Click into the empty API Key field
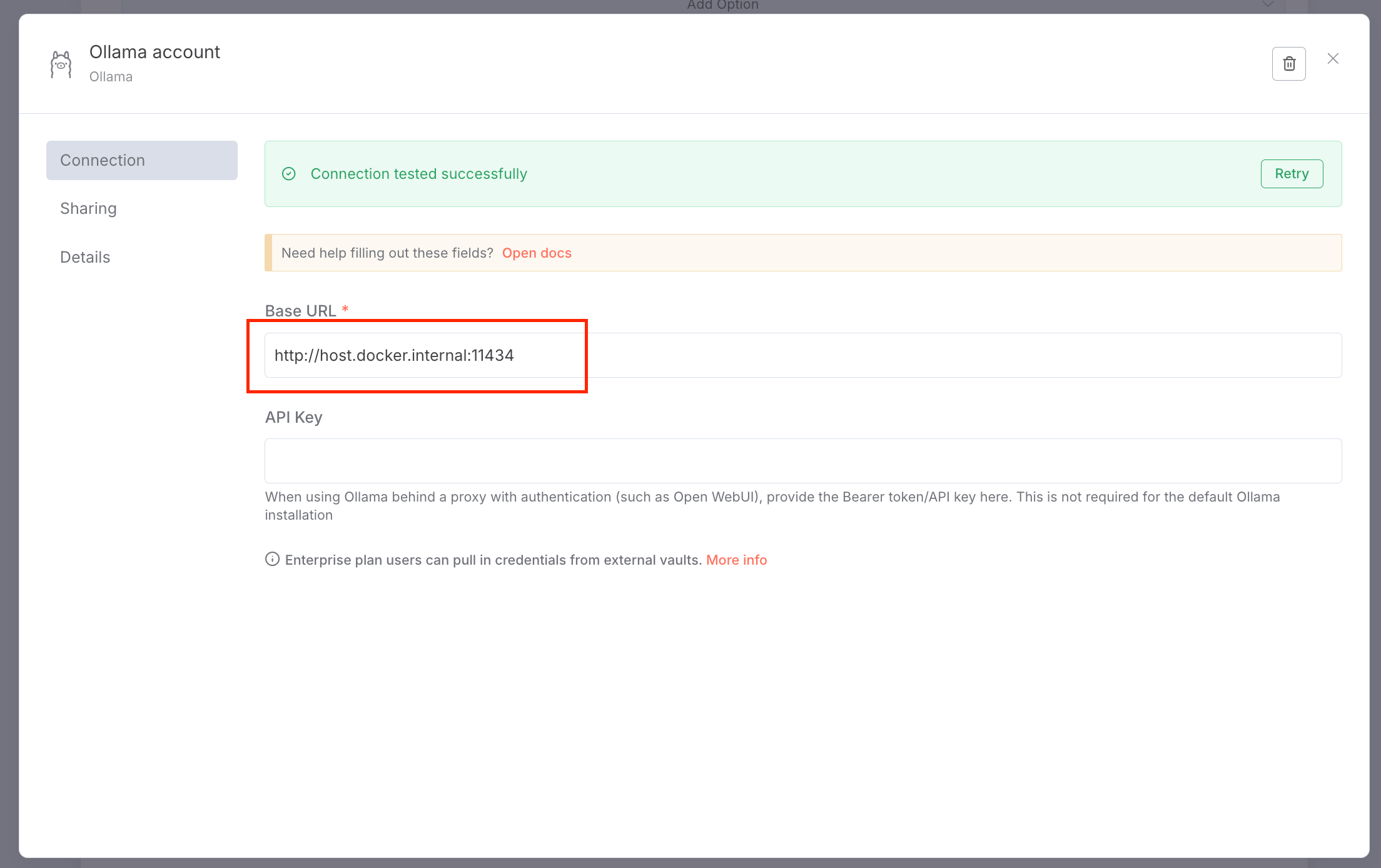 pos(803,461)
